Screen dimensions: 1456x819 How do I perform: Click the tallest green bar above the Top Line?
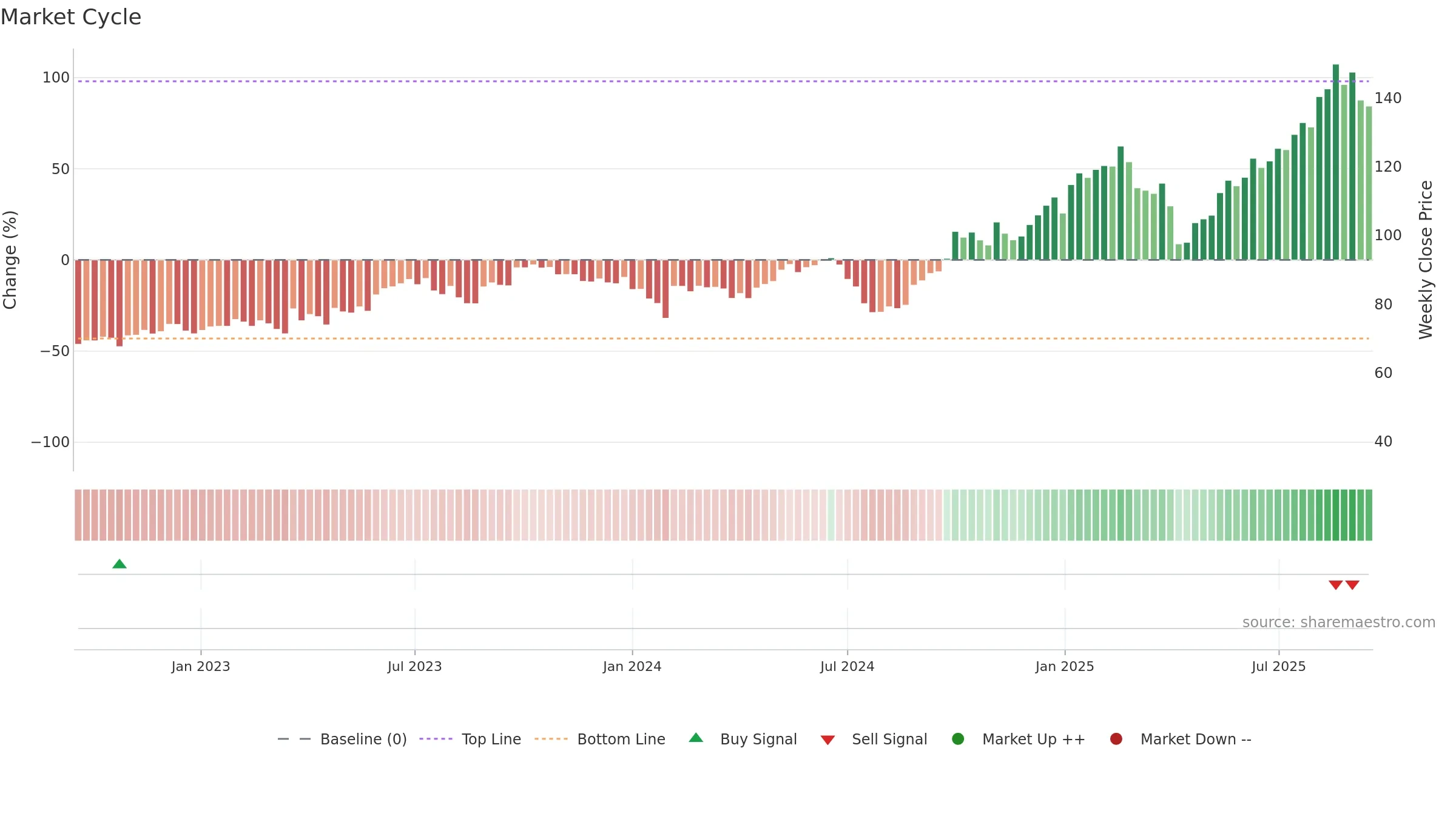click(1336, 162)
